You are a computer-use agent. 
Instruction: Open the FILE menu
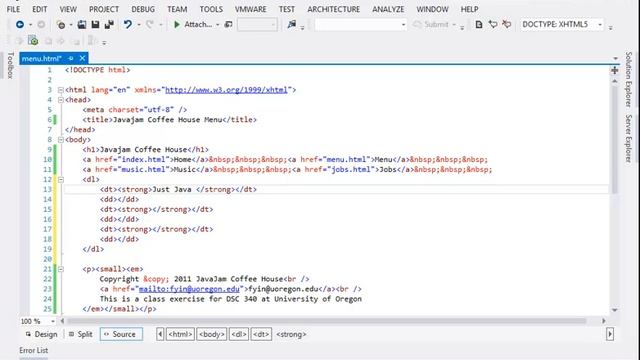[13, 9]
